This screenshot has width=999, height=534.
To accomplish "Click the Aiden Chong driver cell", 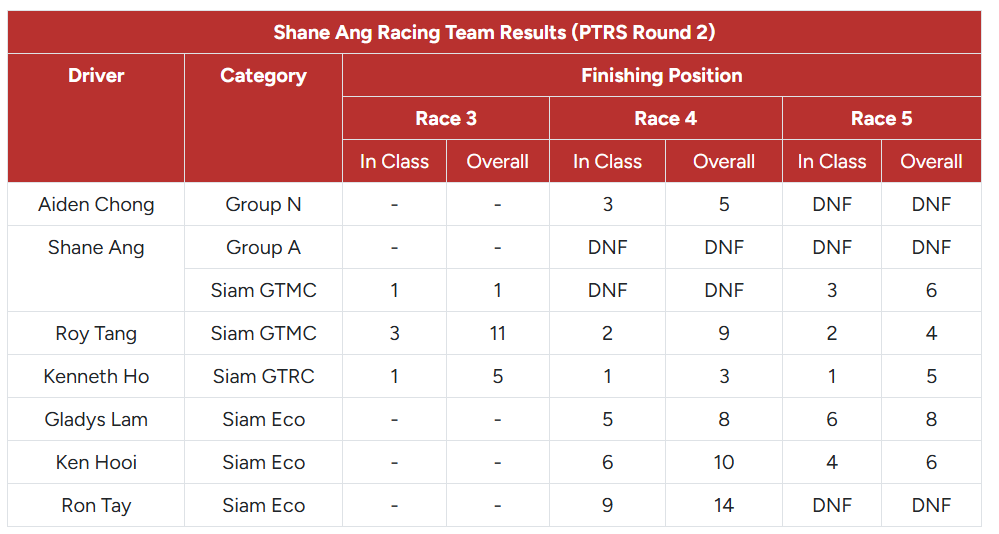I will (x=96, y=205).
